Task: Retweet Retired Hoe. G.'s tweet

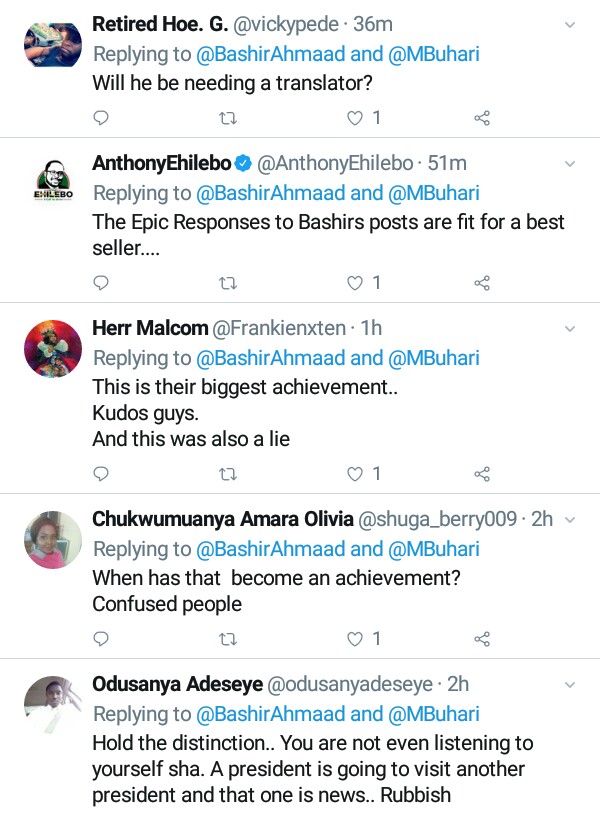Action: click(226, 118)
